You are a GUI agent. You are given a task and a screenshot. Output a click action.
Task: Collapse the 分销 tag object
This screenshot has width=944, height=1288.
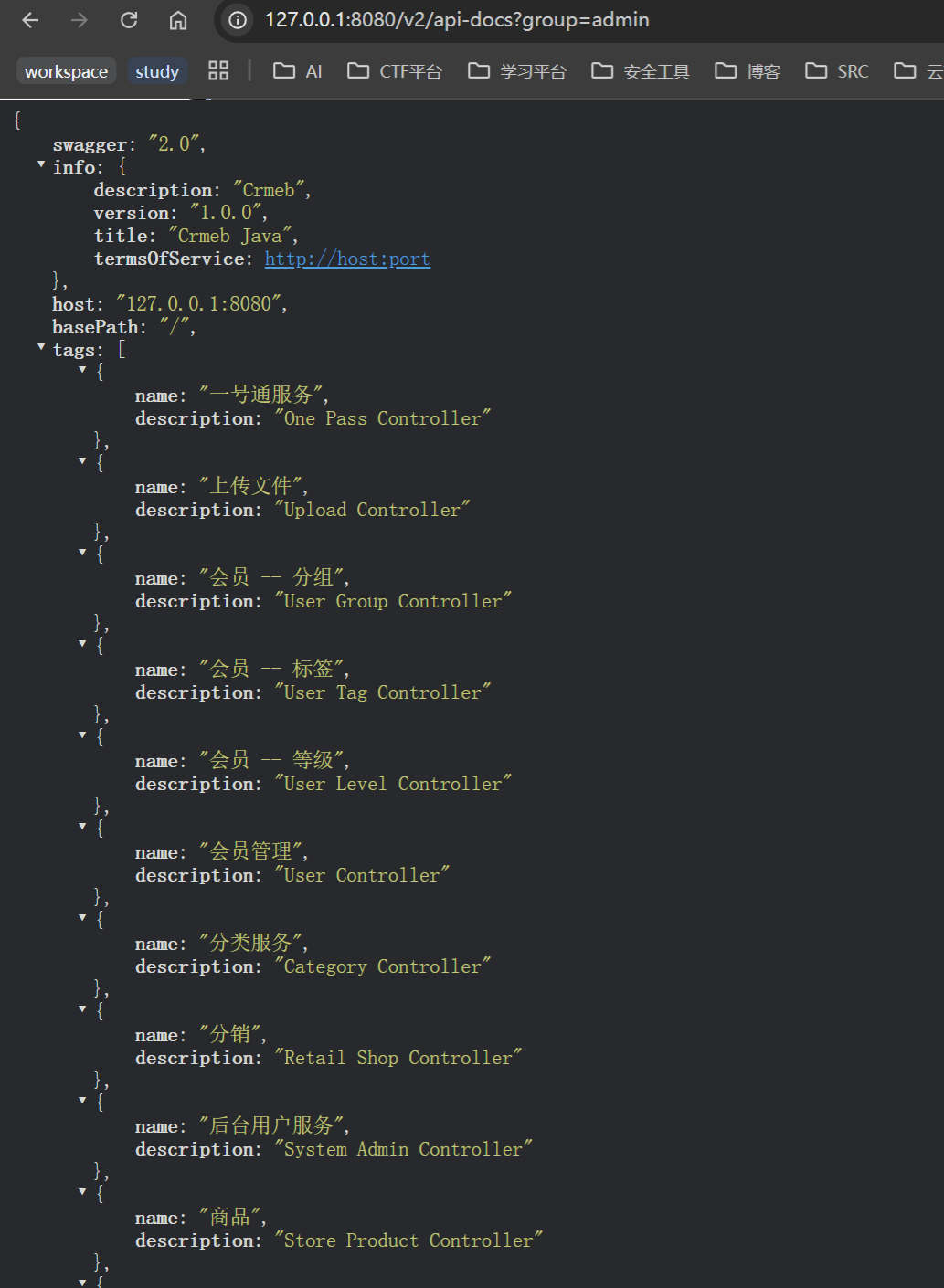82,1009
